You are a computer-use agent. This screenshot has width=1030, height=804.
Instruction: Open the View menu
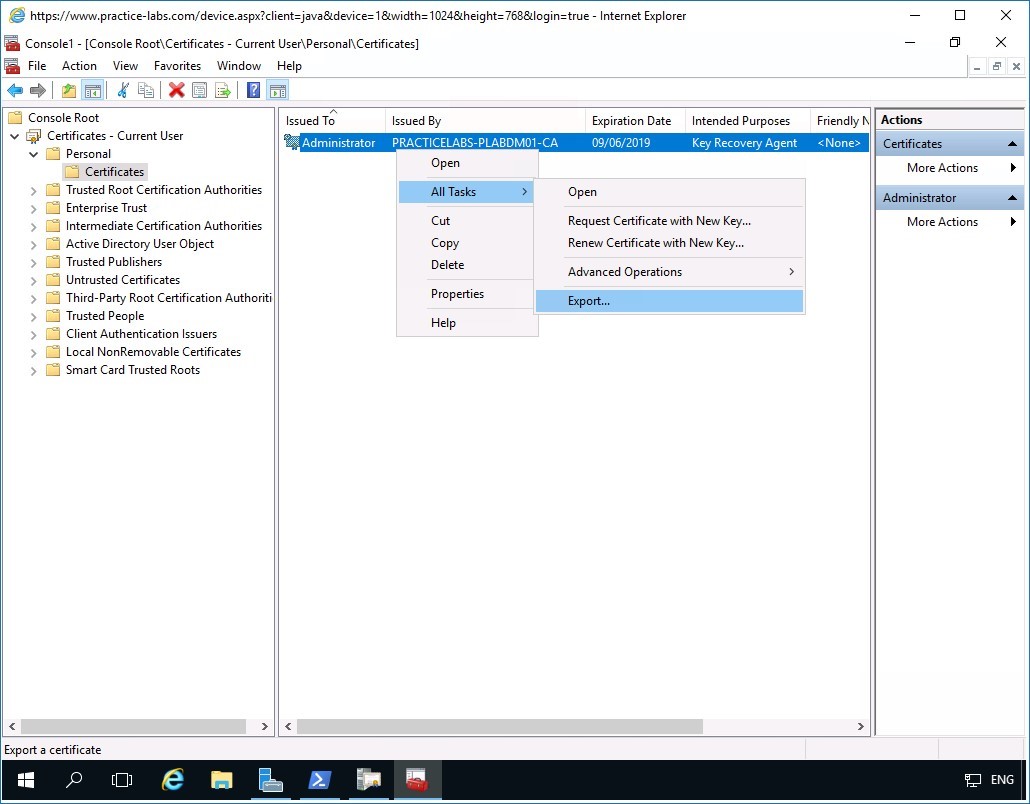point(125,66)
